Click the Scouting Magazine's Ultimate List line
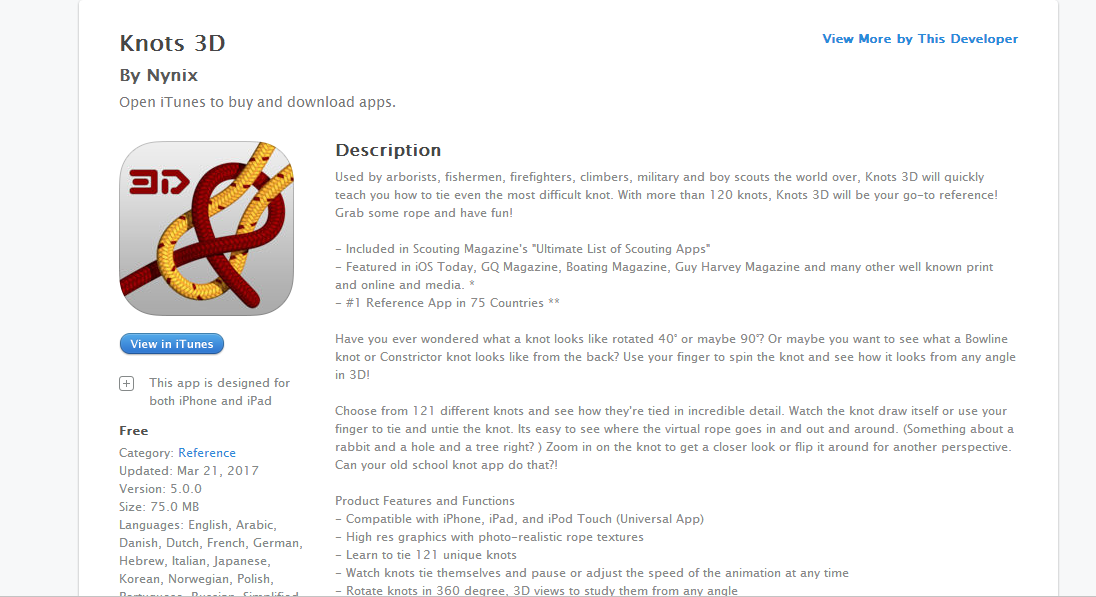Screen dimensions: 1096x597 tap(523, 249)
